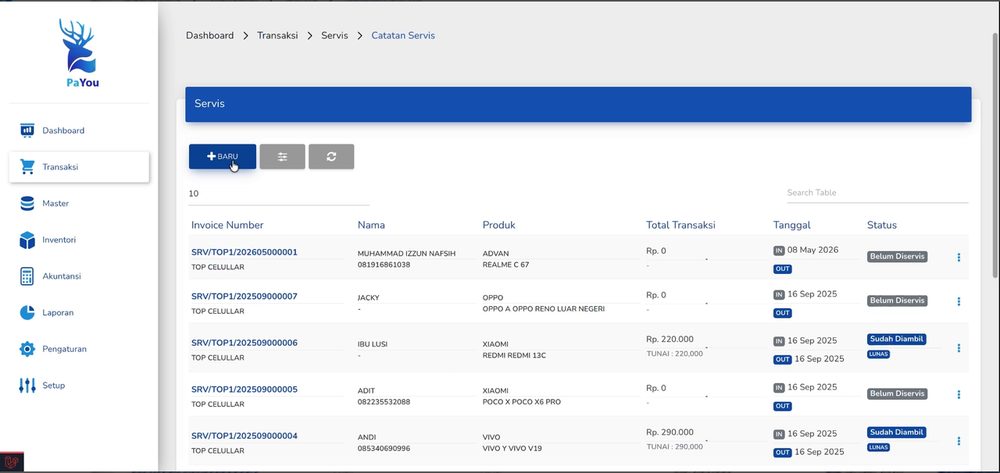
Task: Click the IN badge for 08 May 2026
Action: 779,251
